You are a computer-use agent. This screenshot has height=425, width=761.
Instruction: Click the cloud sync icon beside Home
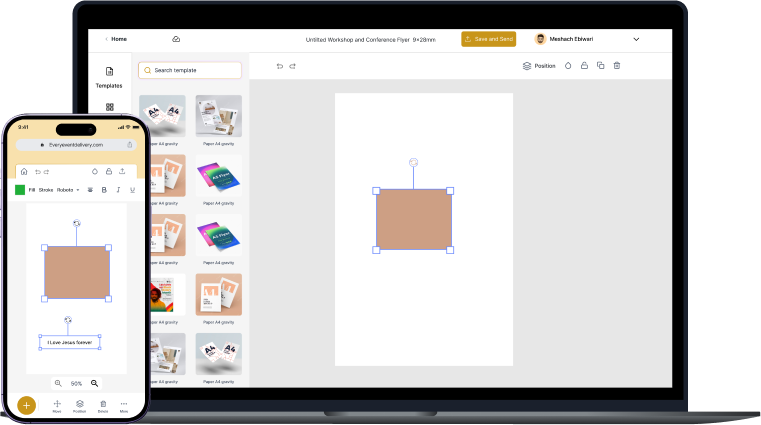176,39
